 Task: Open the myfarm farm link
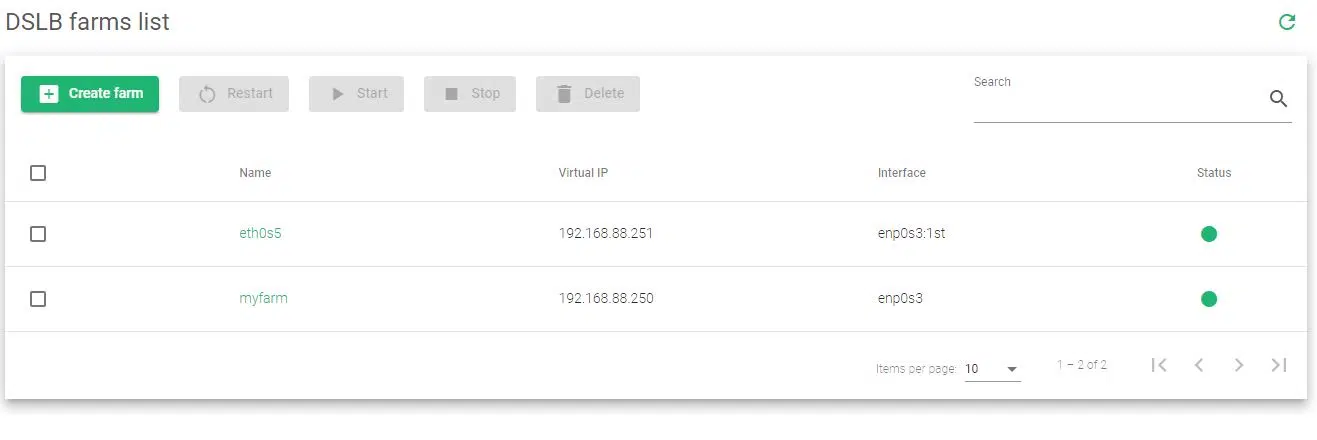[263, 298]
